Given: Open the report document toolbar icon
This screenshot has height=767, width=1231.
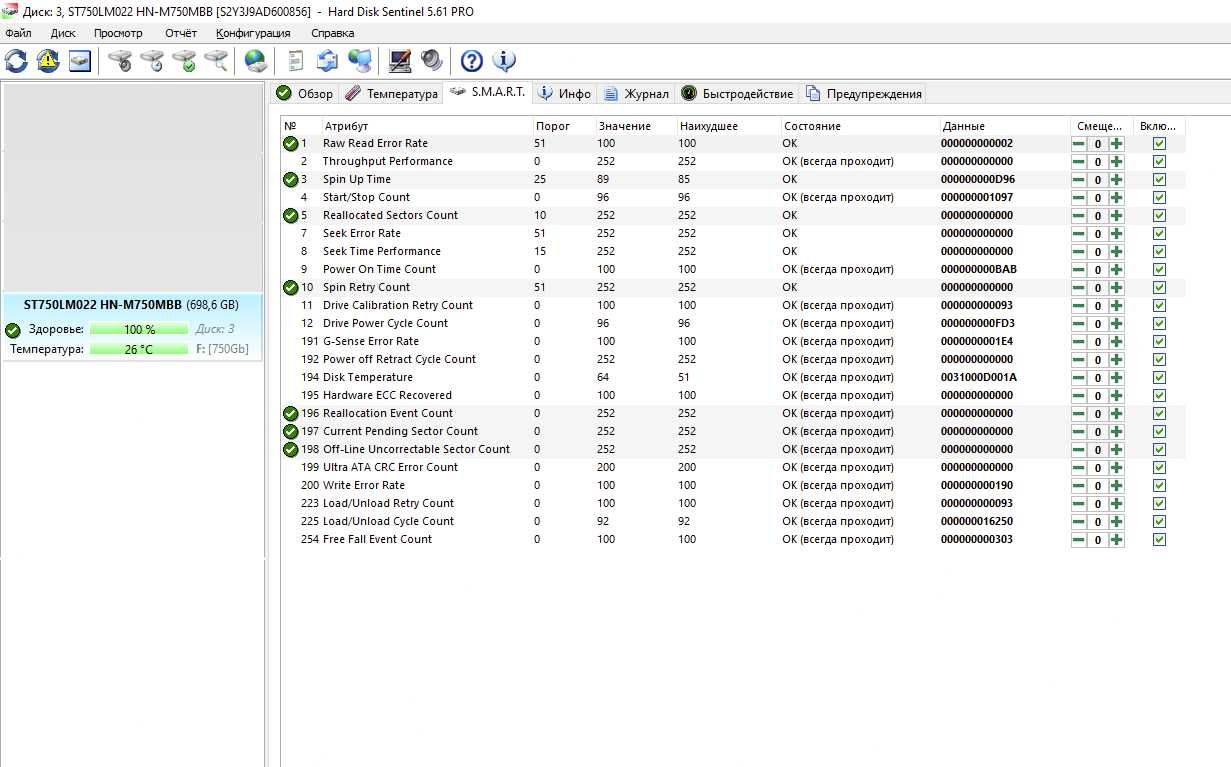Looking at the screenshot, I should pyautogui.click(x=295, y=61).
